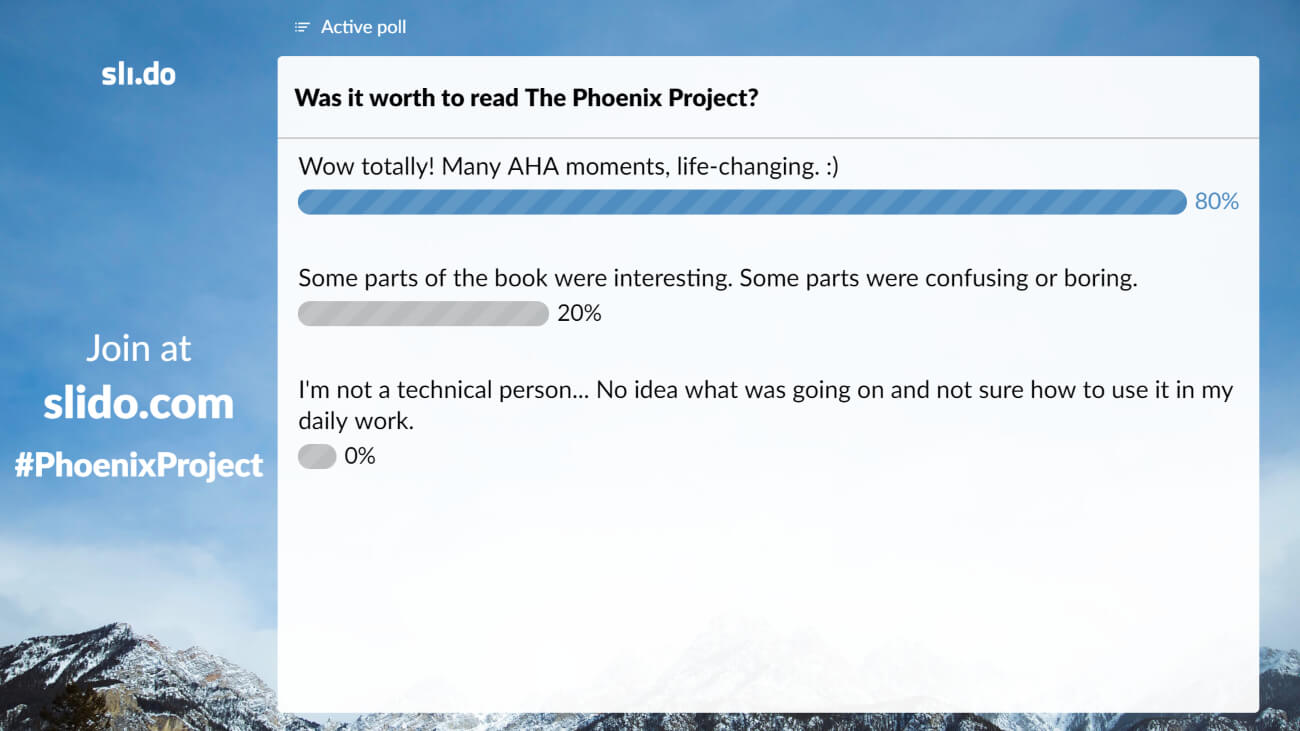This screenshot has width=1300, height=731.
Task: Select the "Wow totally! Many AHA moments" answer
Action: [x=568, y=166]
